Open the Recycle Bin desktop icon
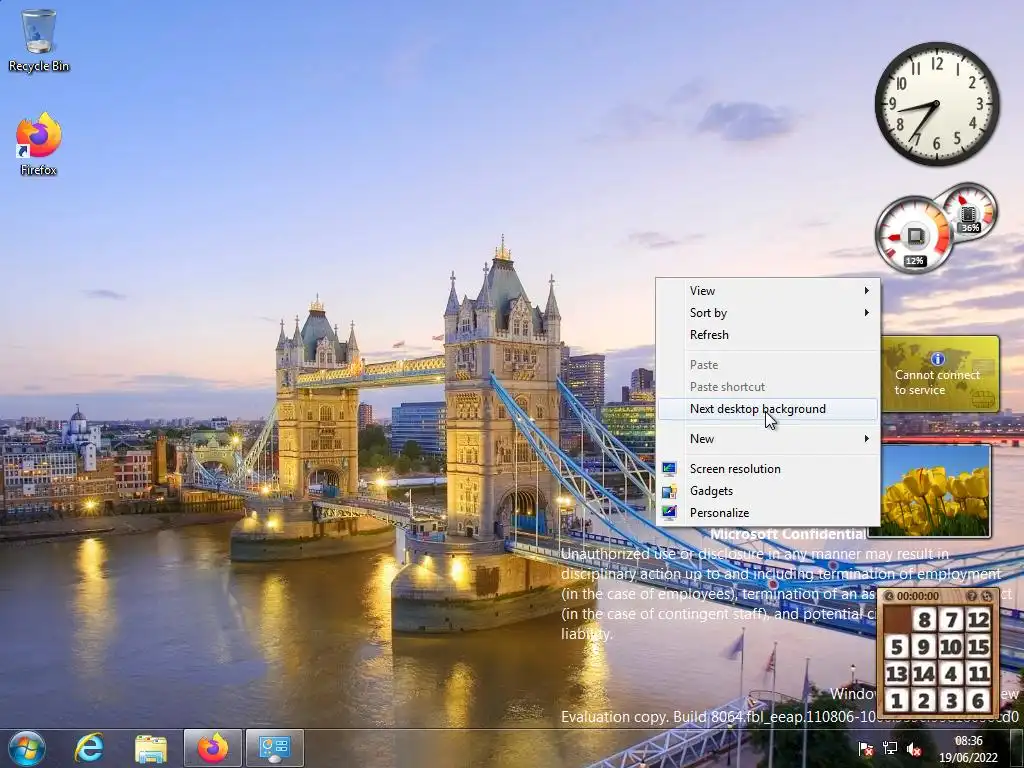 [39, 40]
